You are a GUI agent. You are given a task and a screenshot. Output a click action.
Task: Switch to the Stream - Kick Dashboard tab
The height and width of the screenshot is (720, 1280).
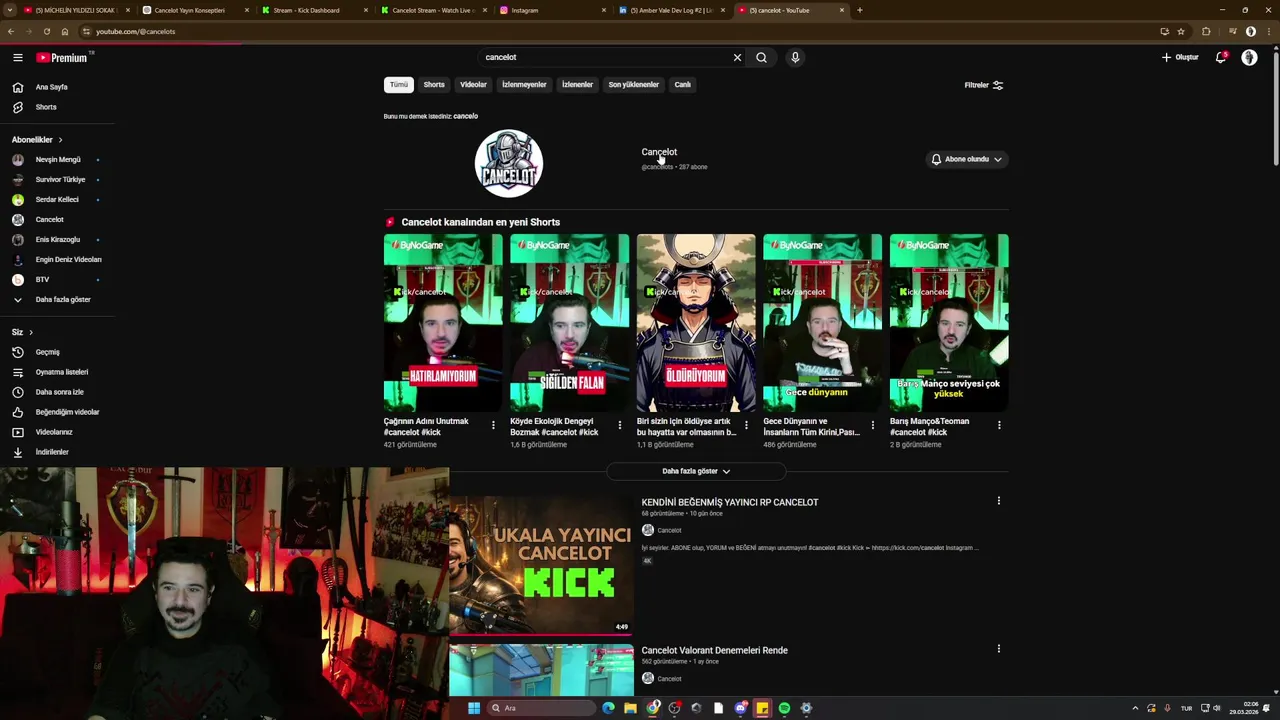click(x=313, y=10)
